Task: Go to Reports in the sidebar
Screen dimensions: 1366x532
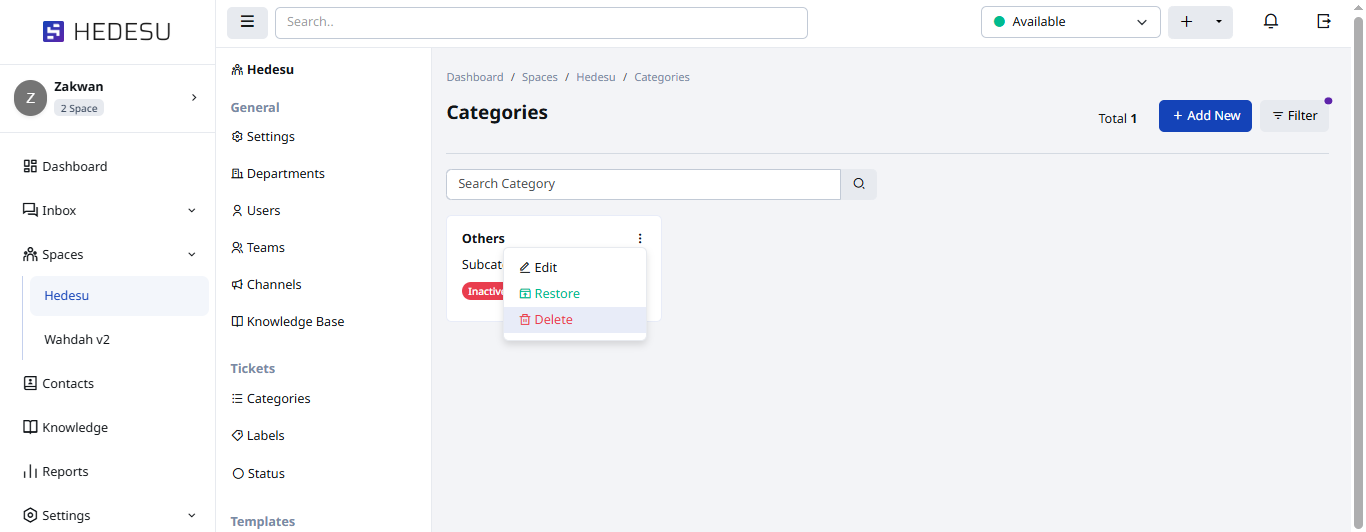Action: tap(65, 472)
